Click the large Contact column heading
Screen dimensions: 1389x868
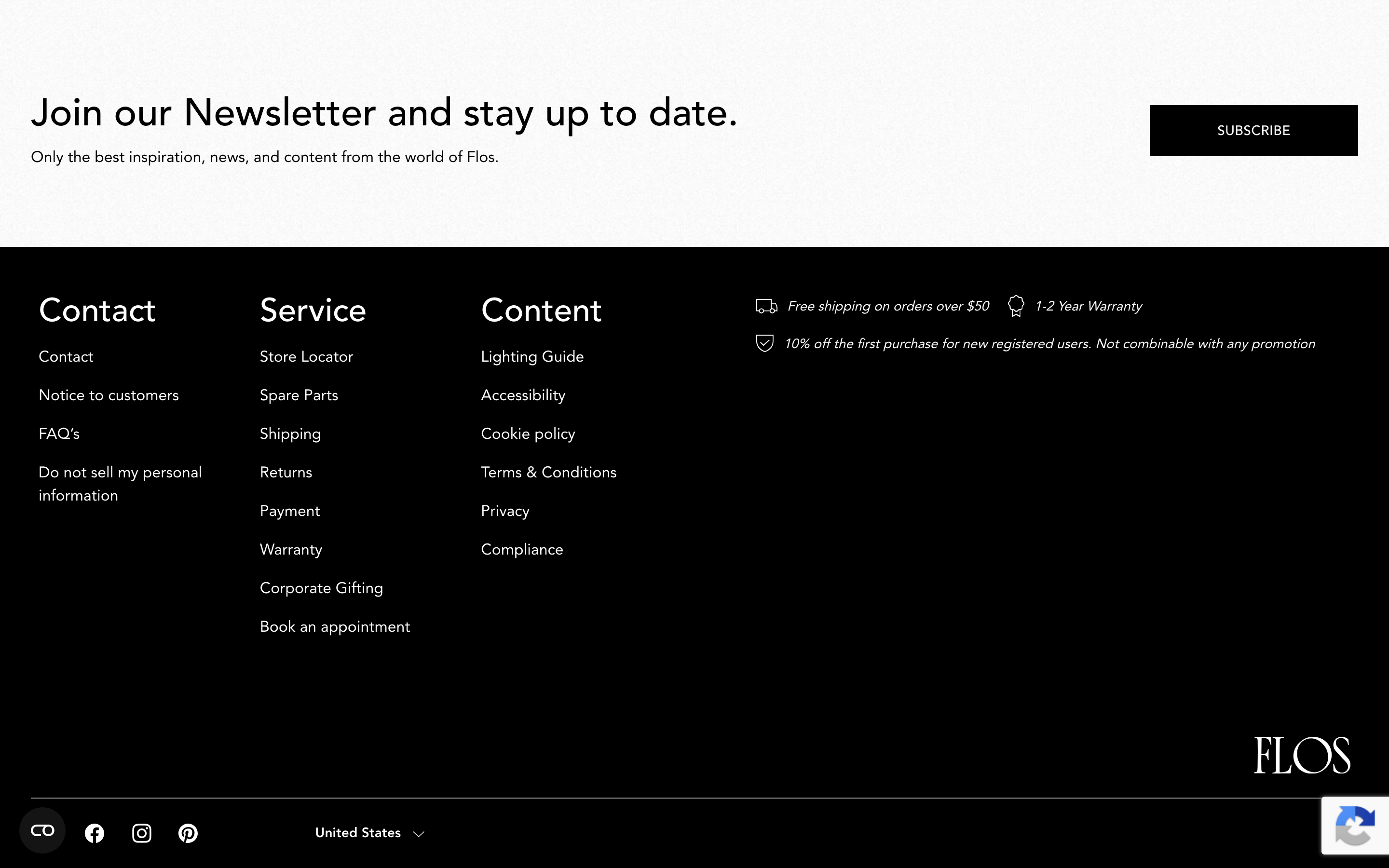point(97,310)
